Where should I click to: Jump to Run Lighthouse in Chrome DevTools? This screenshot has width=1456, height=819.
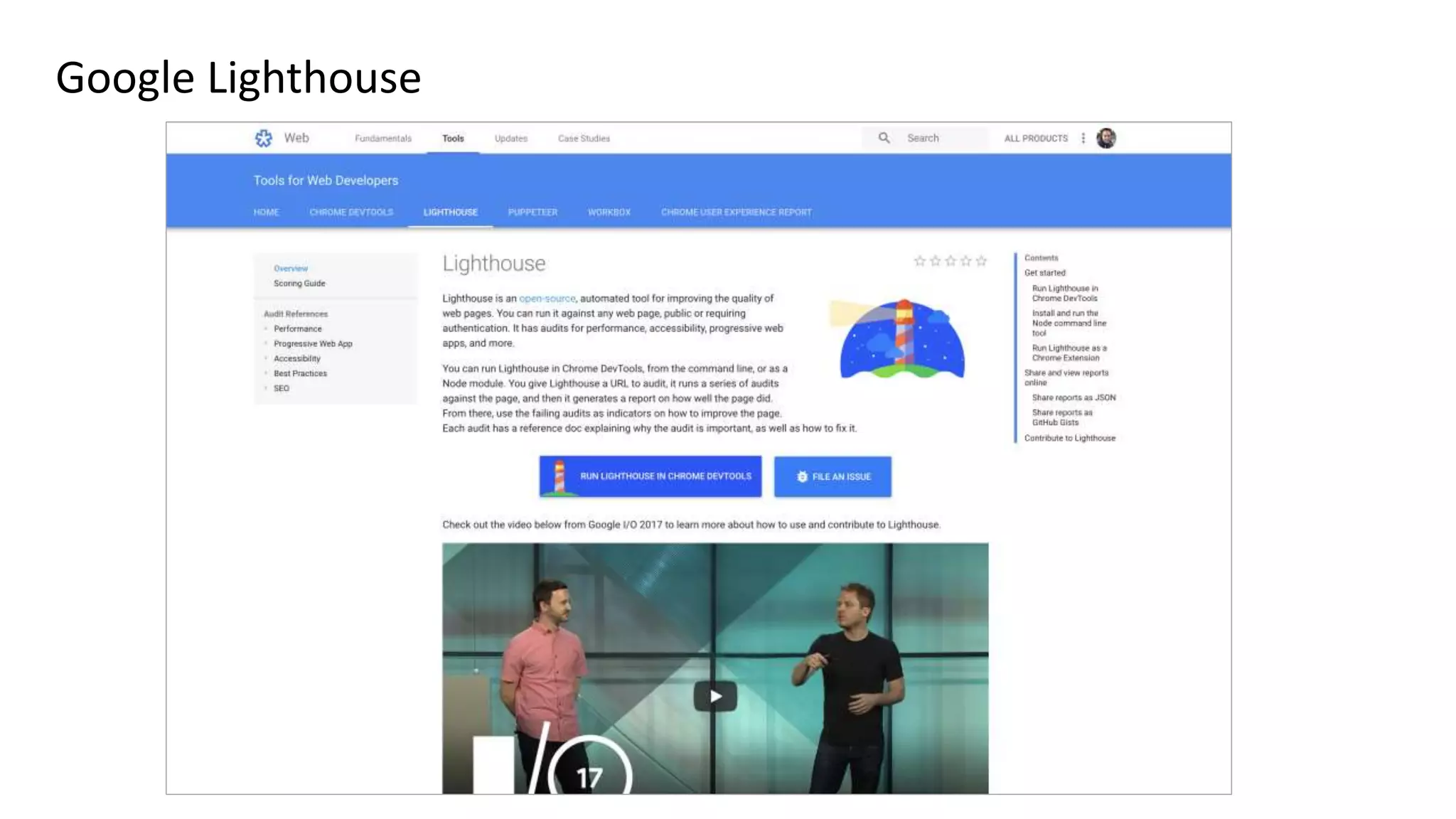click(x=1065, y=294)
